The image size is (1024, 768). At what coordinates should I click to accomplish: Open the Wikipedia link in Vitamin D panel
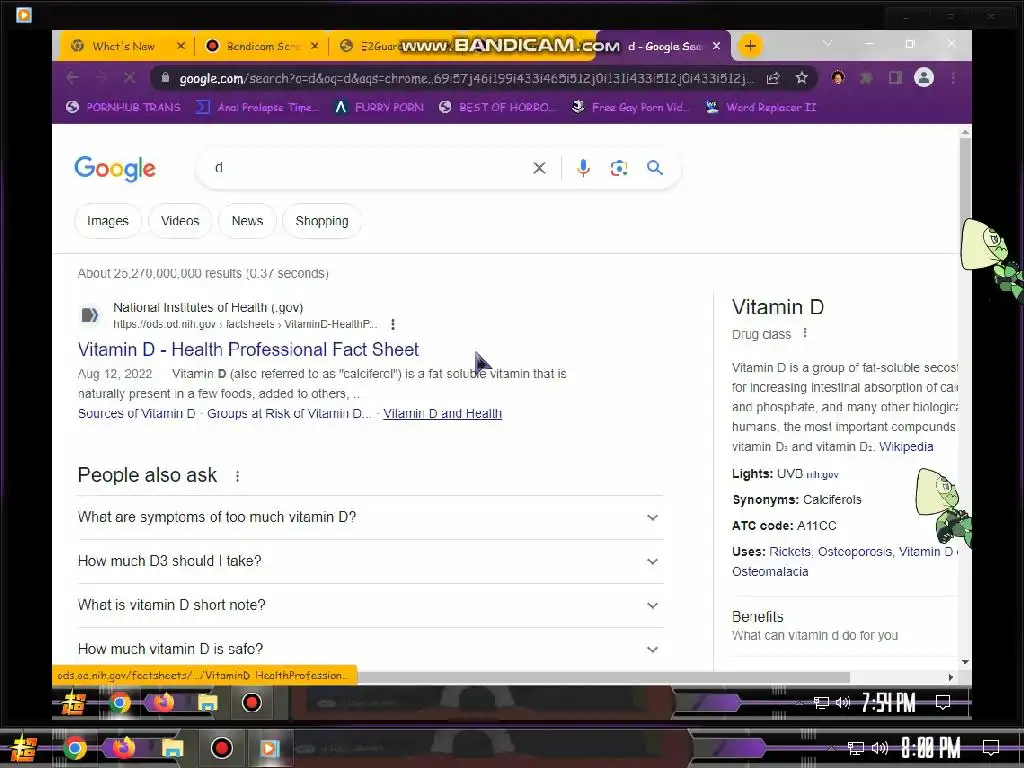click(906, 447)
